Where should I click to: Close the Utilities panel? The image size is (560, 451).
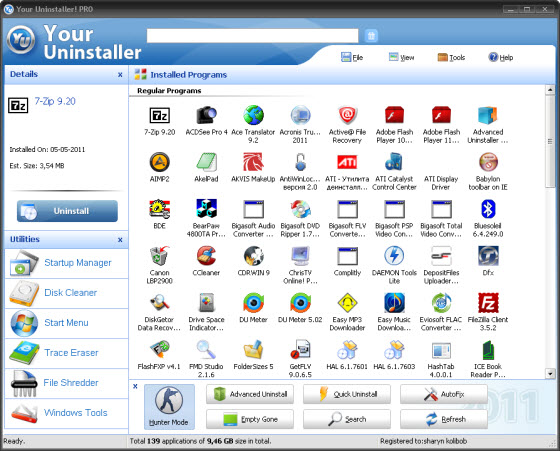pyautogui.click(x=120, y=240)
